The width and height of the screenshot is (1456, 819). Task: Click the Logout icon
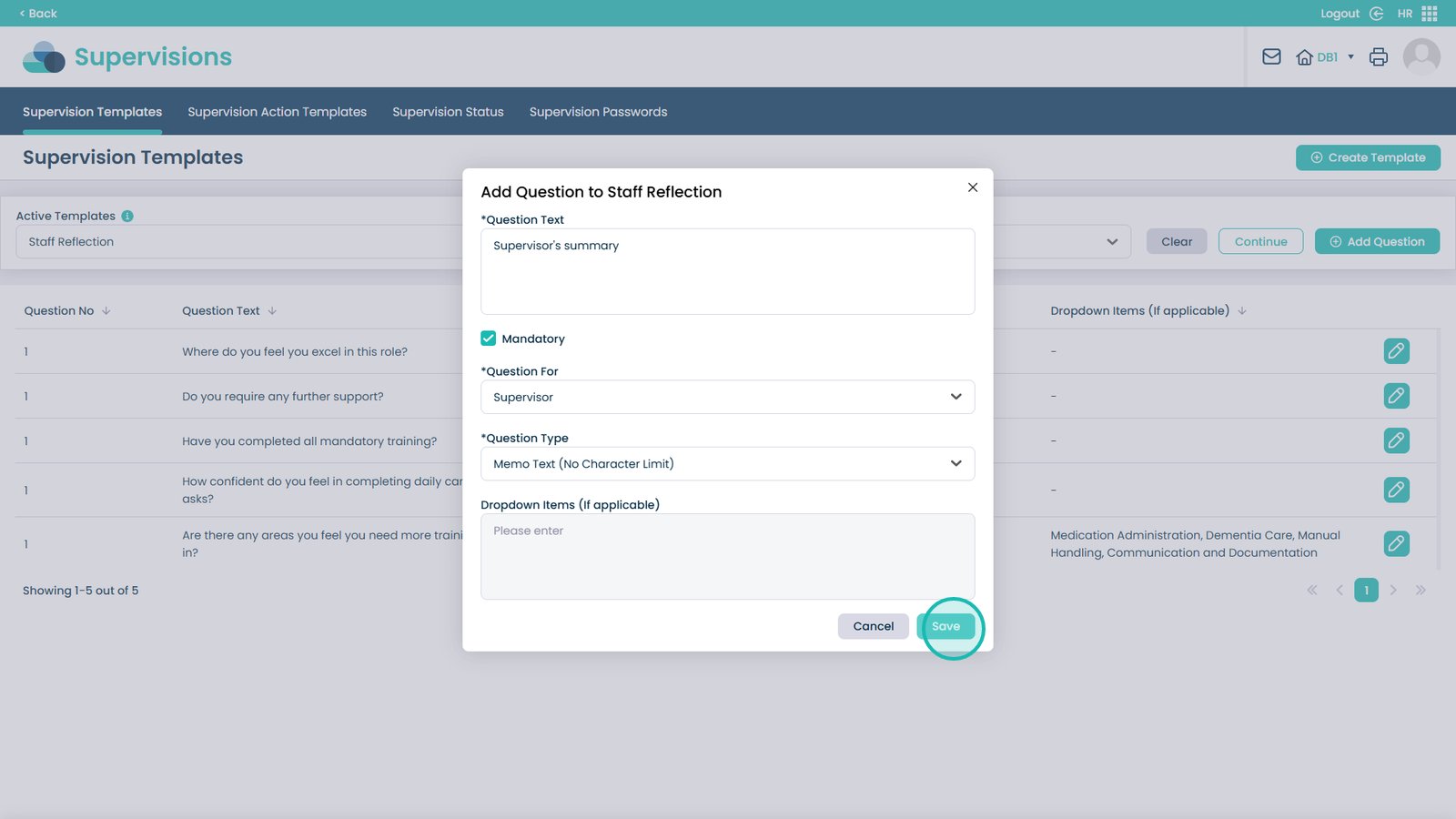coord(1376,14)
